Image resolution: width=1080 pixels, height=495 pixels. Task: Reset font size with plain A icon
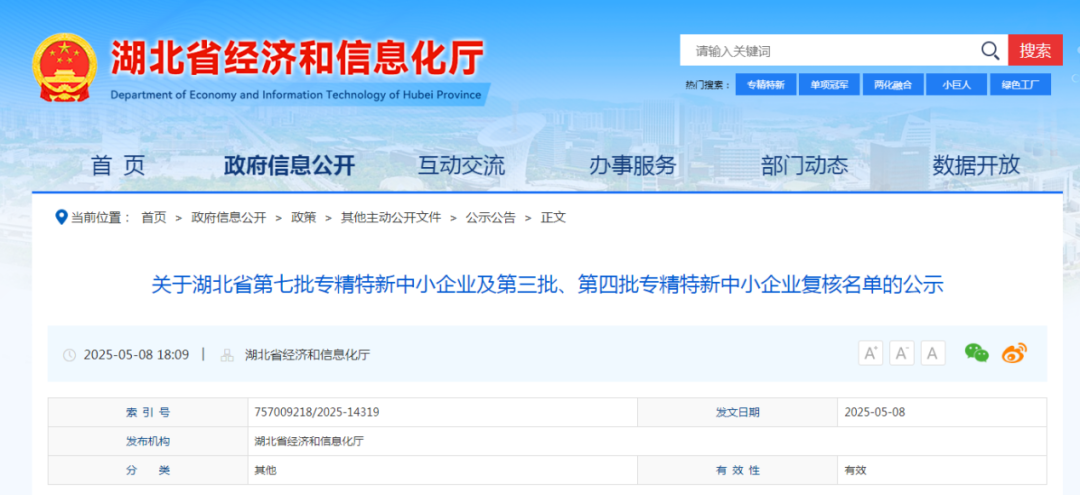pyautogui.click(x=933, y=353)
